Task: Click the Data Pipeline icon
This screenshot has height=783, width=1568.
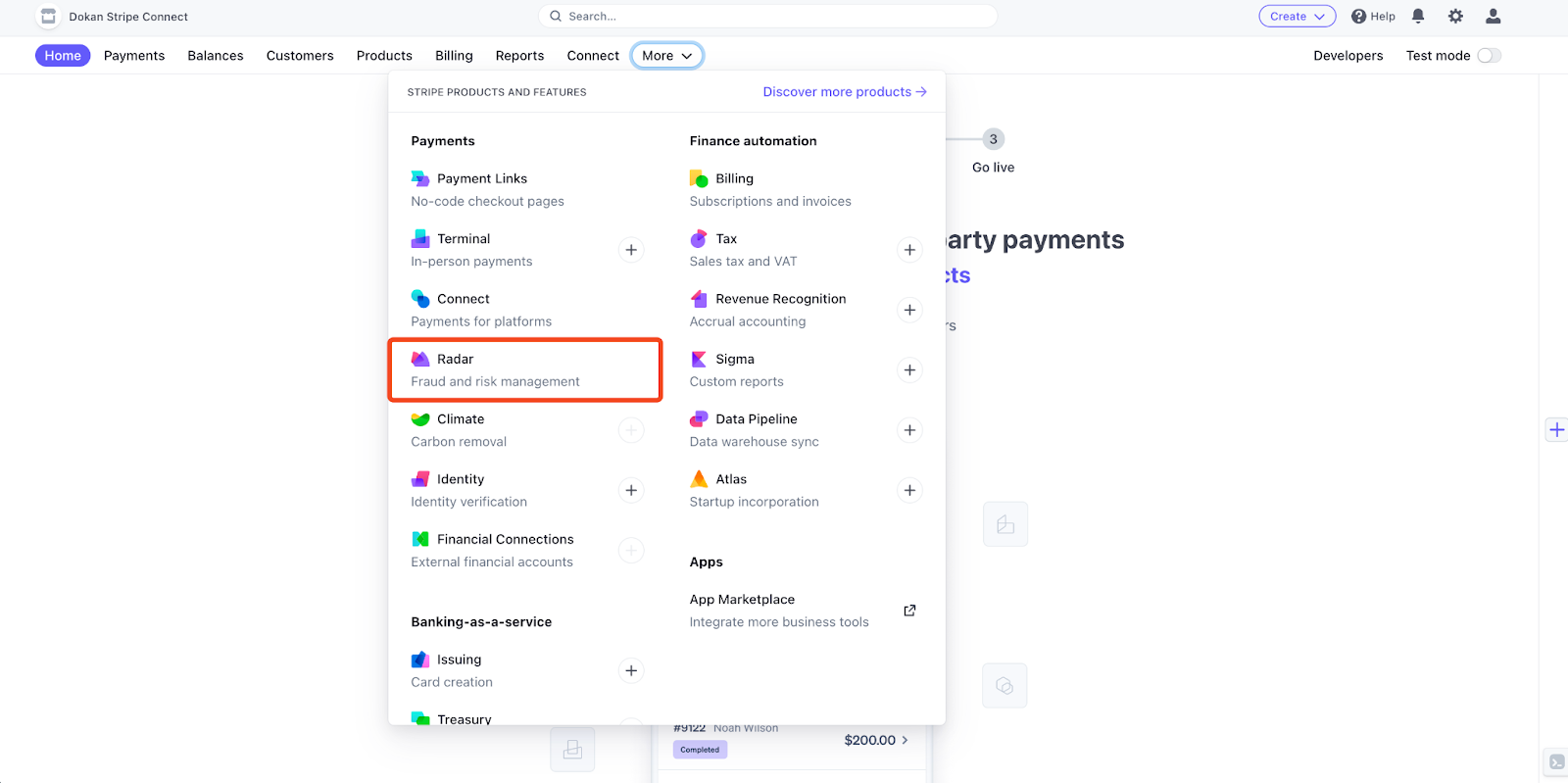Action: (699, 418)
